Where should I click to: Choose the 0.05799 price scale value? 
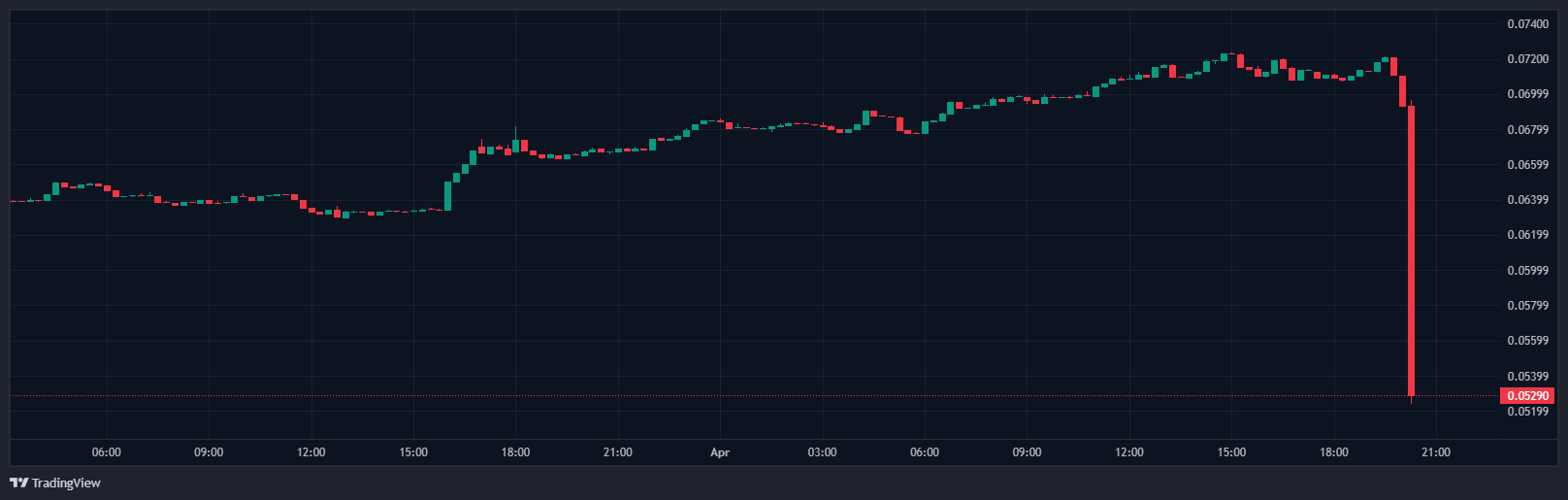point(1527,306)
